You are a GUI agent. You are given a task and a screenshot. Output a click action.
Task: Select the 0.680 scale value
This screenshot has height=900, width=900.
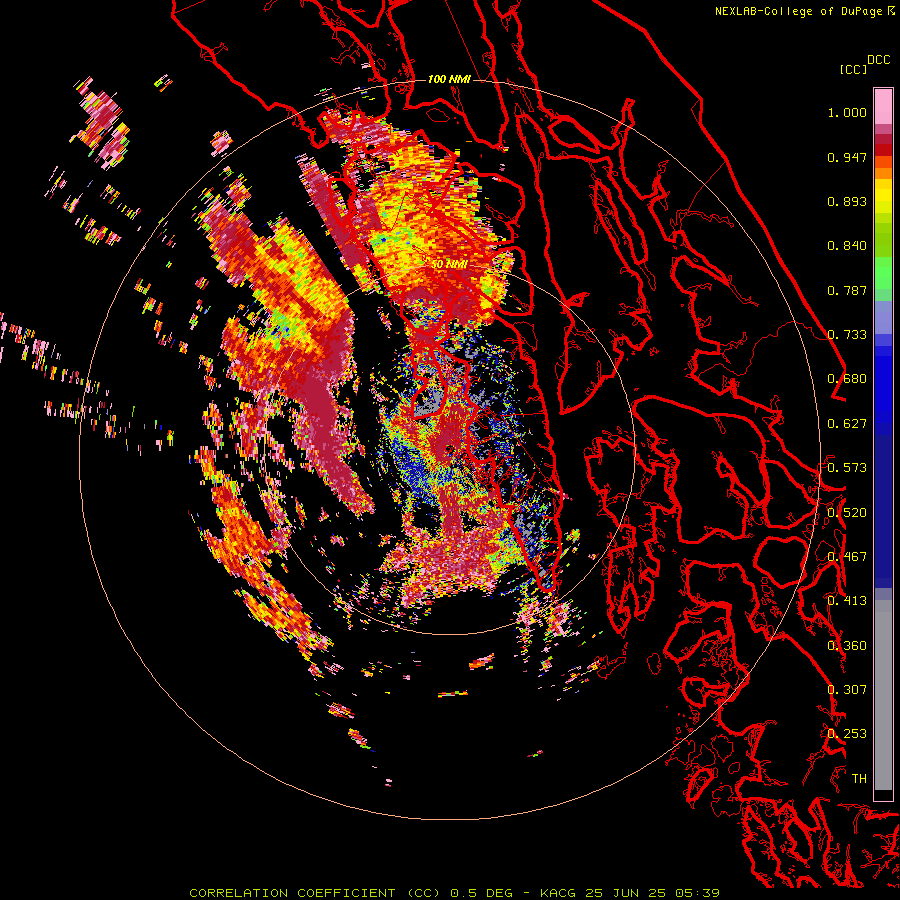847,379
